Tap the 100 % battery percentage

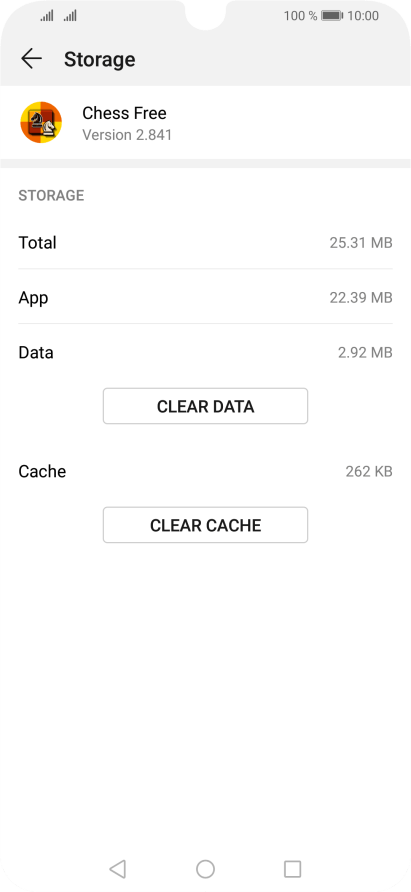pos(301,16)
